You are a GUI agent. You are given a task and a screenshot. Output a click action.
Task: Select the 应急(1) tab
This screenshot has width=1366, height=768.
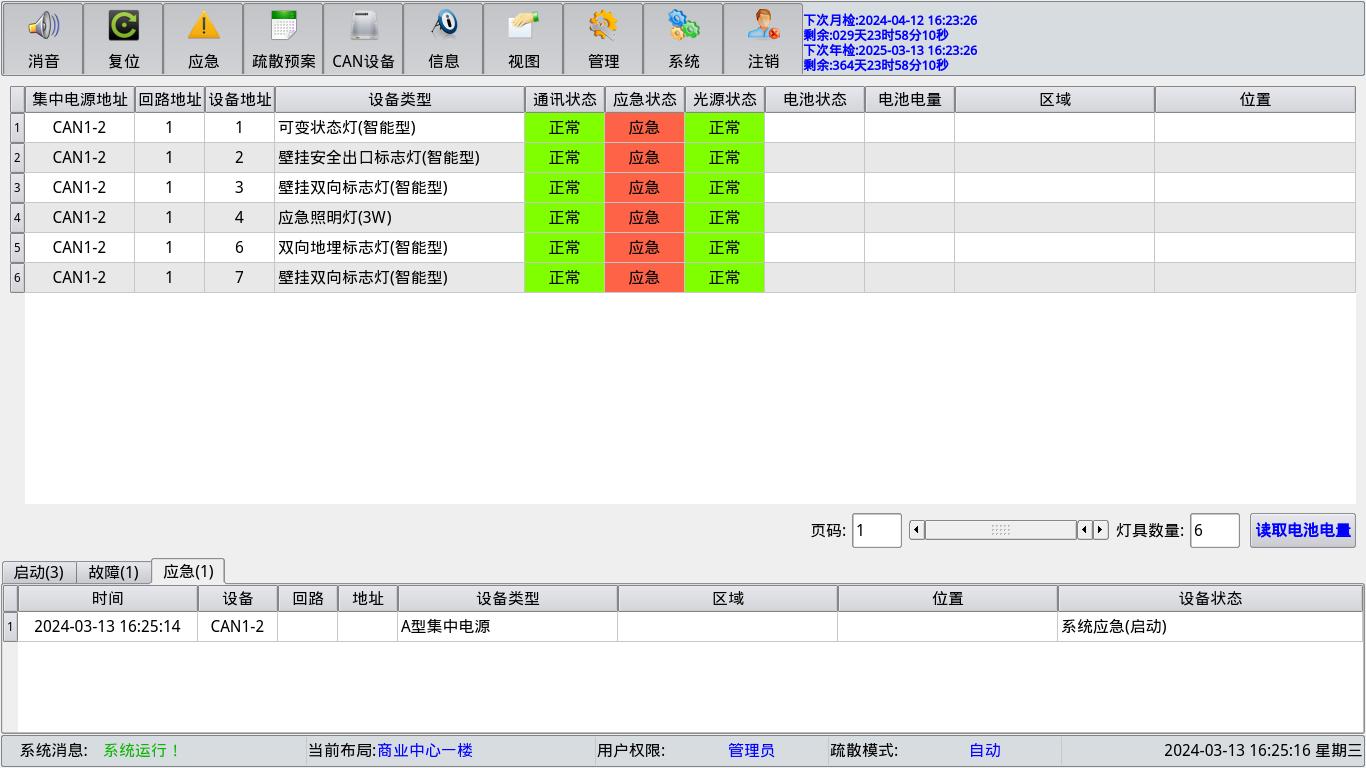188,571
